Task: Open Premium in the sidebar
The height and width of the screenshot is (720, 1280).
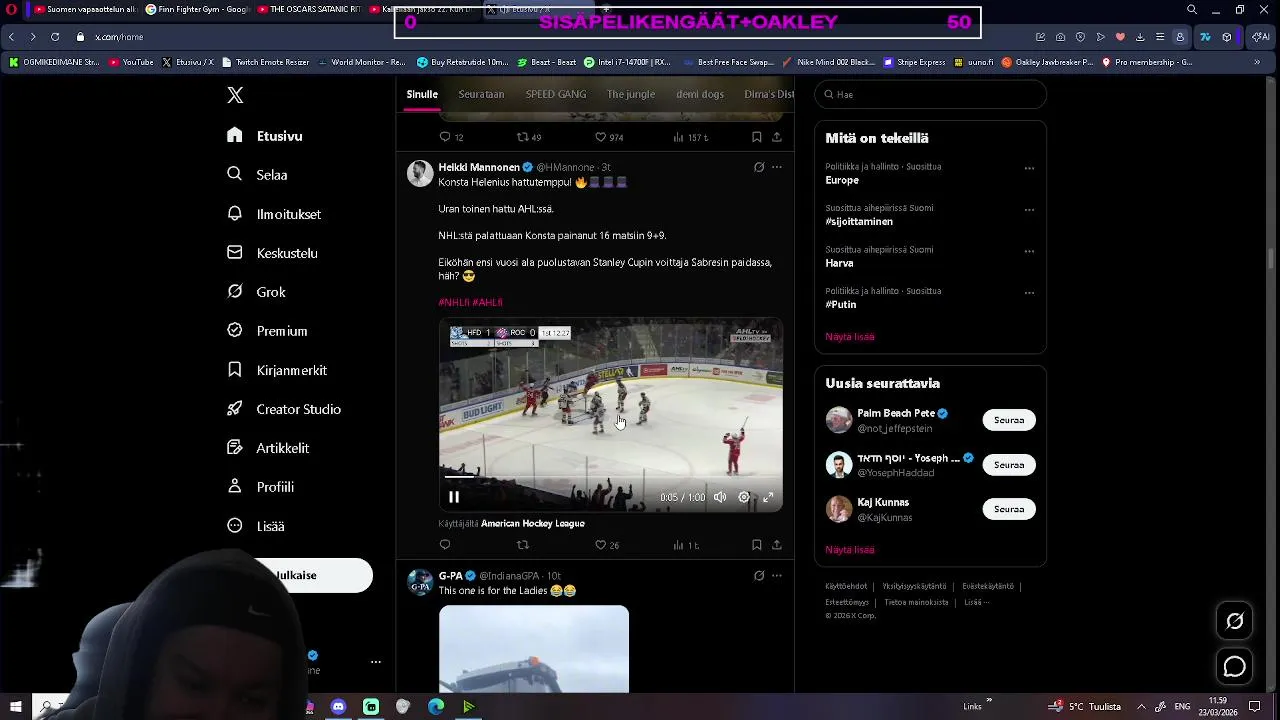Action: tap(267, 331)
